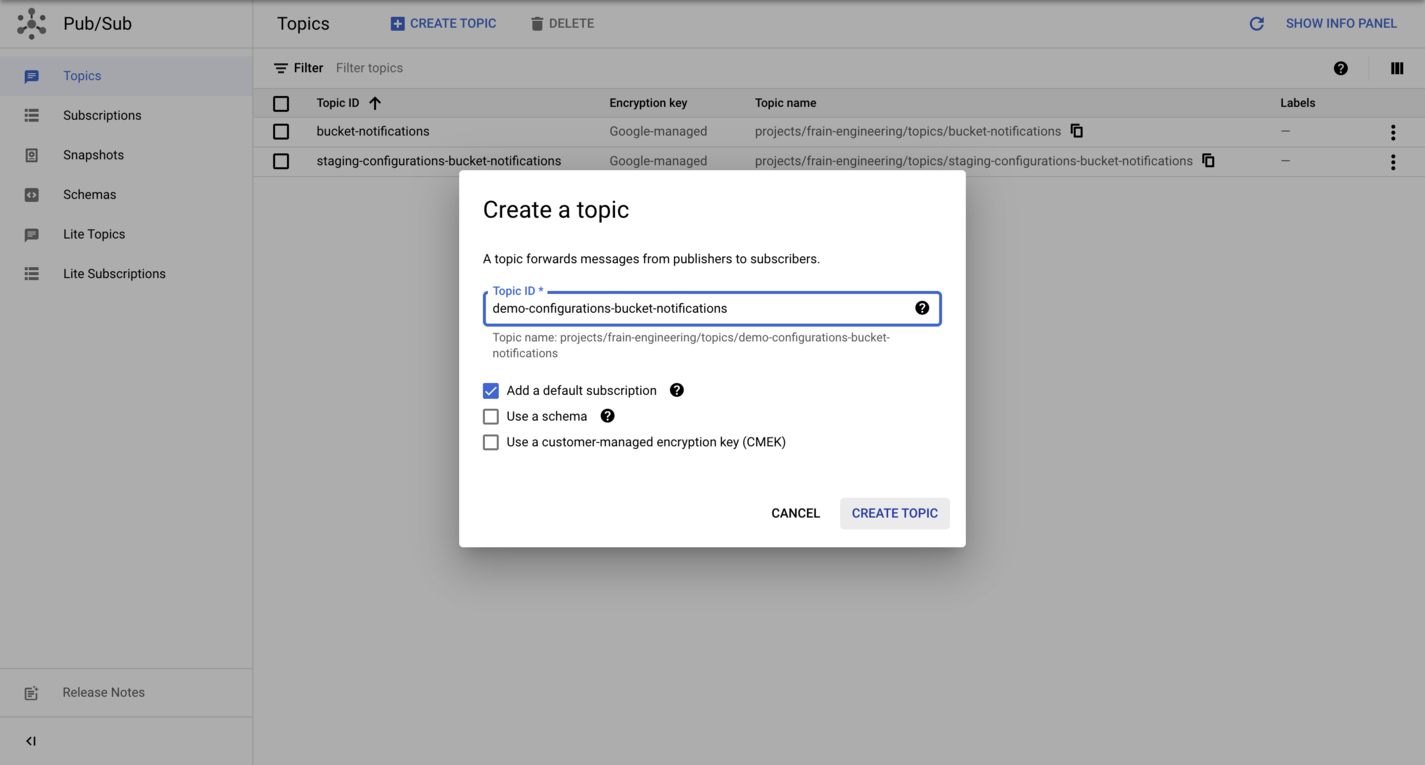Screen dimensions: 1425x765
Task: Cancel the topic creation dialog
Action: pos(795,513)
